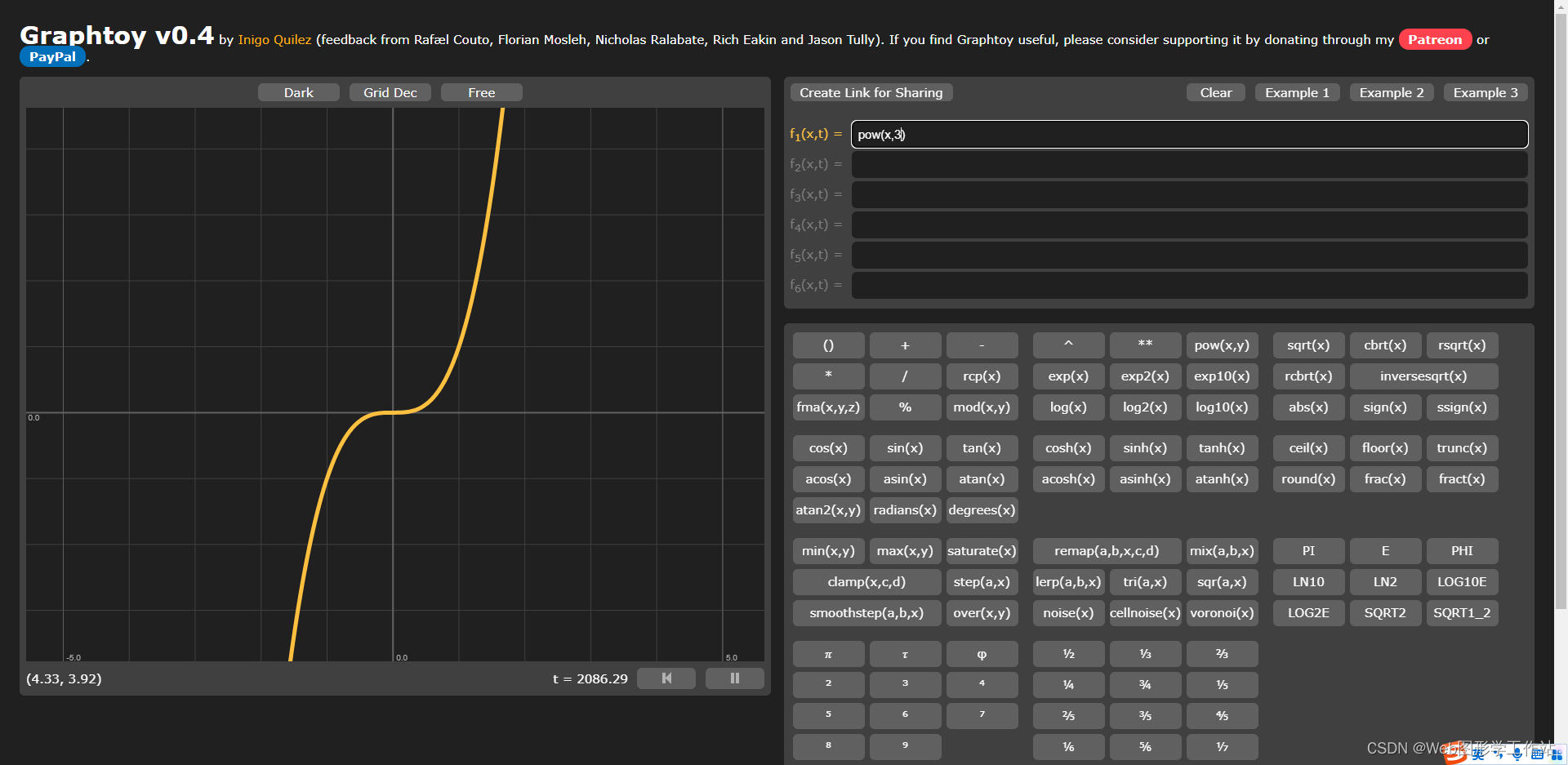Insert the divide / operator
Image resolution: width=1568 pixels, height=765 pixels.
click(905, 376)
